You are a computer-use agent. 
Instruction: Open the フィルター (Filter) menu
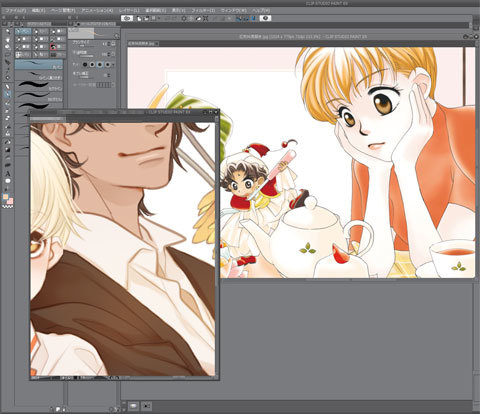click(204, 11)
